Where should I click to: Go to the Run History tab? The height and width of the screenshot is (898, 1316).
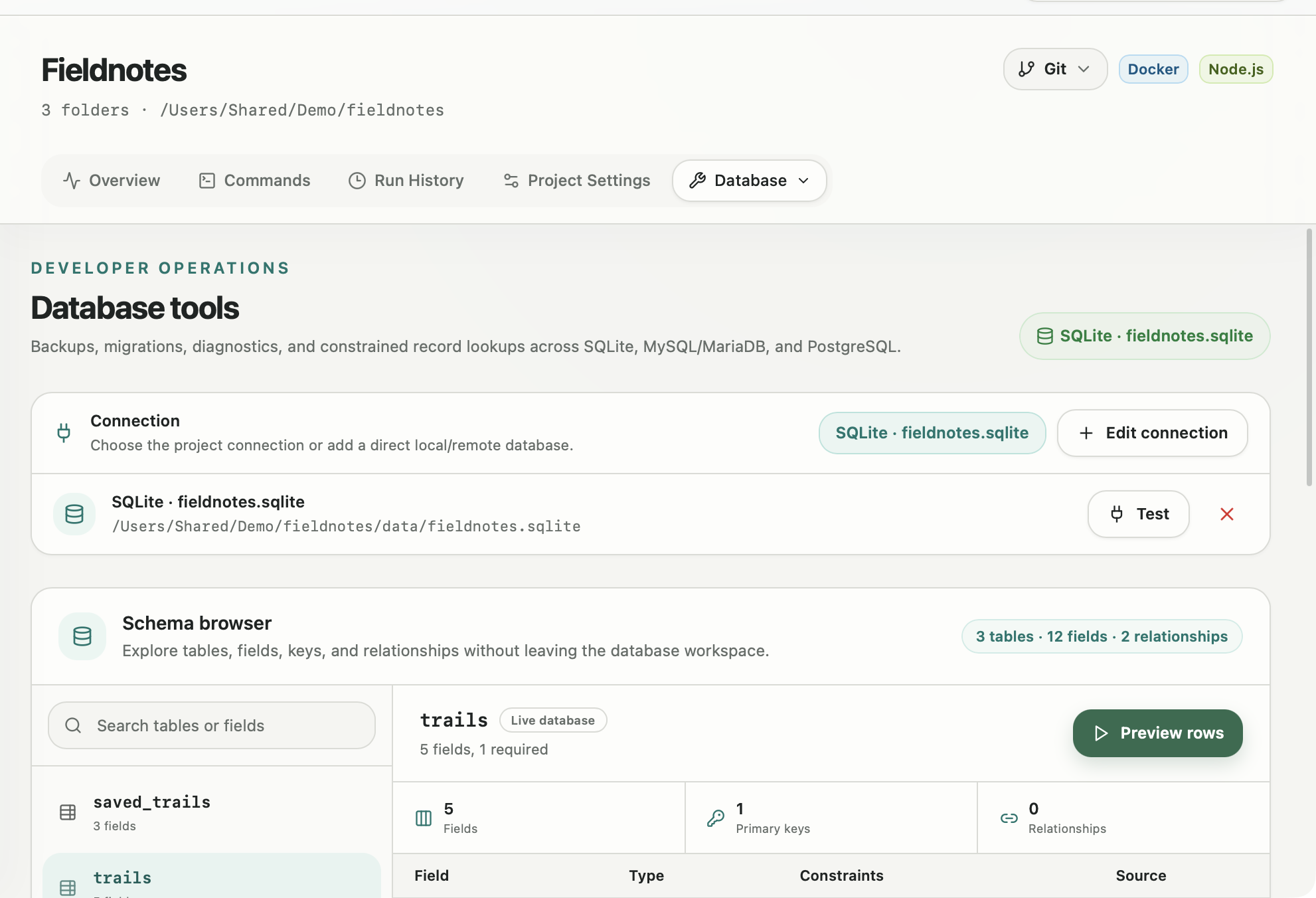pos(406,181)
